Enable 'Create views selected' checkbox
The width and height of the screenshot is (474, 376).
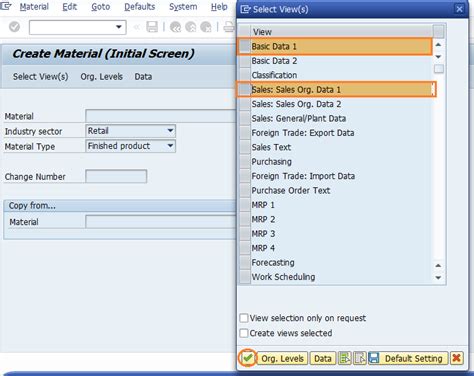point(244,333)
